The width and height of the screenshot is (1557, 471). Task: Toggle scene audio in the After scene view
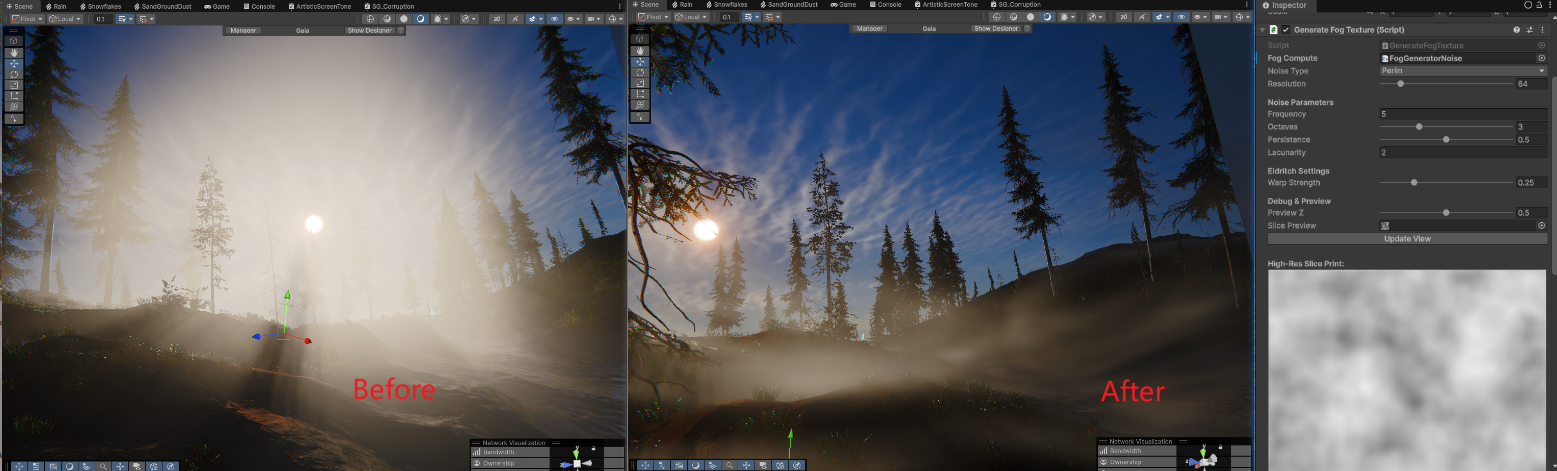tap(1142, 17)
